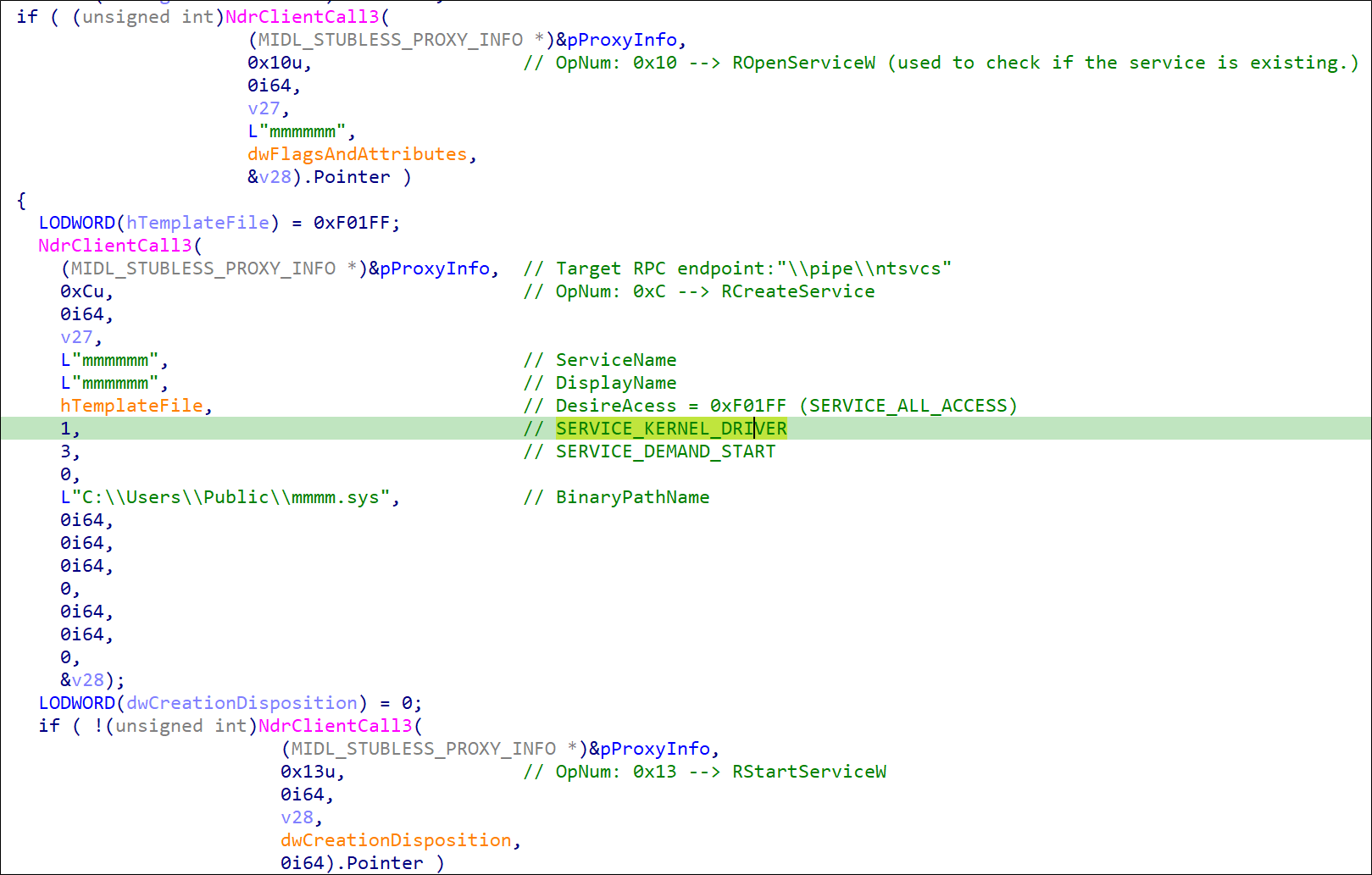
Task: Click hTemplateFile in the LODWORD assignment
Action: tap(197, 223)
